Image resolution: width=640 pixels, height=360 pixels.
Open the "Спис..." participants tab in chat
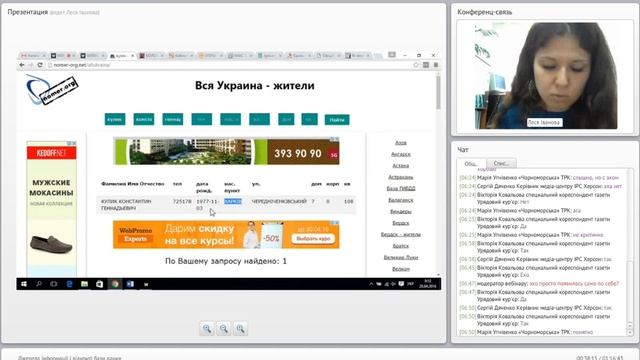[501, 163]
